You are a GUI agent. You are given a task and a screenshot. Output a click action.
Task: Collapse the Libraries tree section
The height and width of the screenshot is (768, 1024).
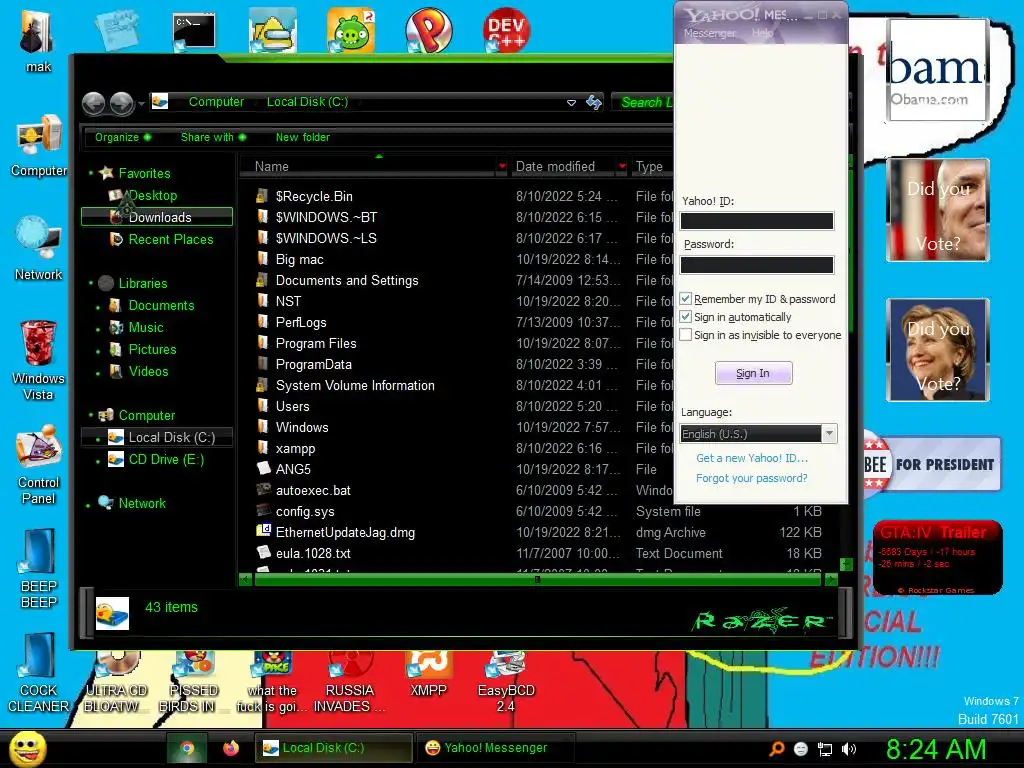click(91, 283)
